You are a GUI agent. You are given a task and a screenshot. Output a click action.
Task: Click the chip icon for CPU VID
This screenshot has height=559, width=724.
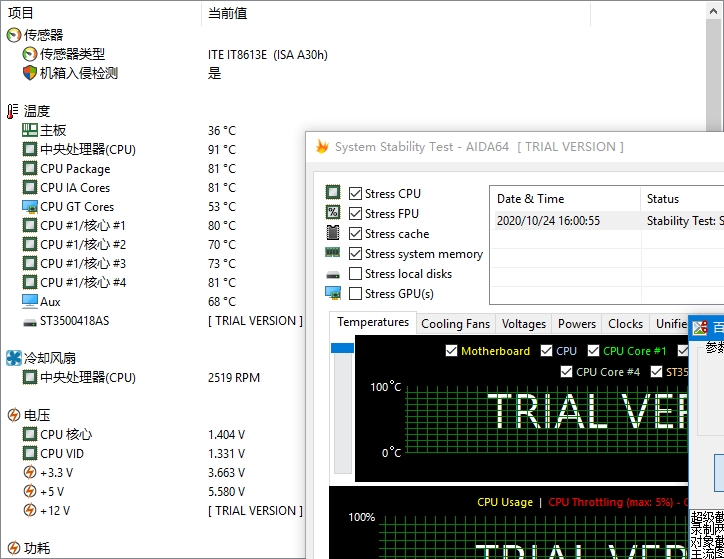click(30, 453)
